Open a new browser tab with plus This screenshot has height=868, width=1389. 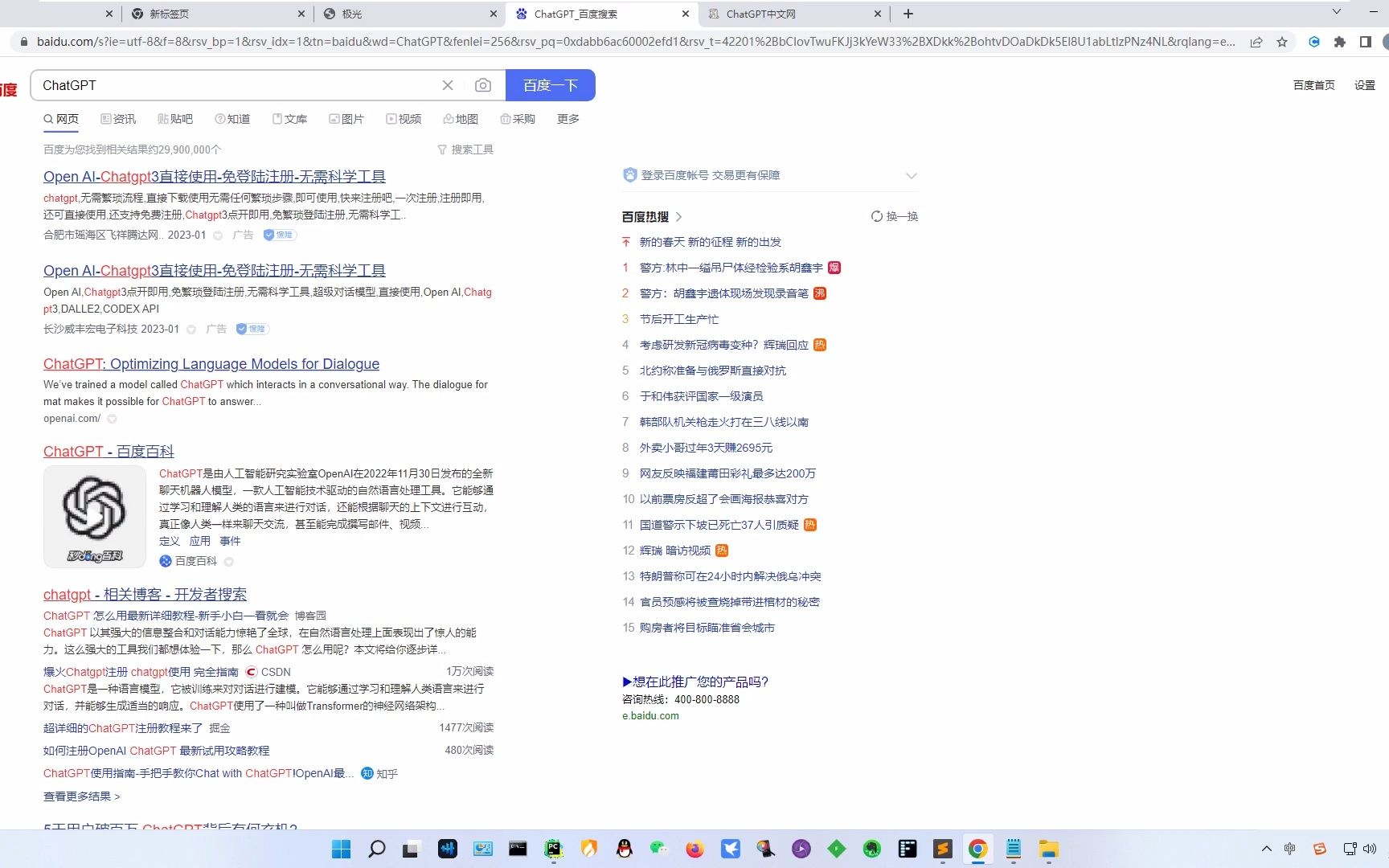(908, 14)
